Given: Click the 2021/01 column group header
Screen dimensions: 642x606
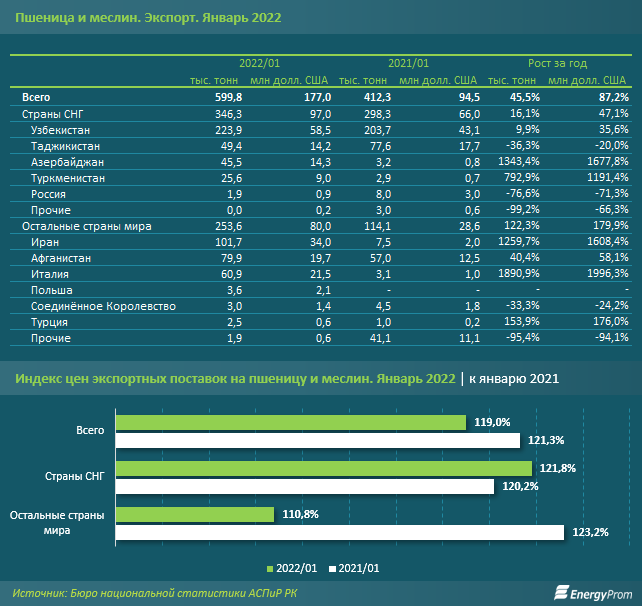Looking at the screenshot, I should (408, 63).
